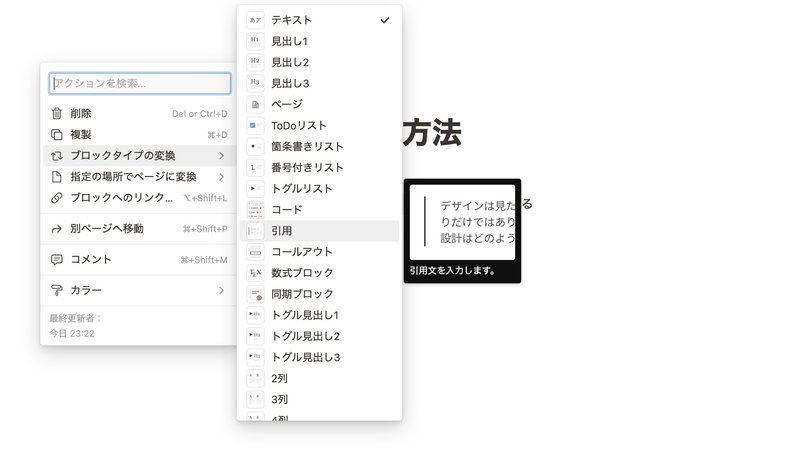Click the 2列 columns icon

click(x=256, y=378)
